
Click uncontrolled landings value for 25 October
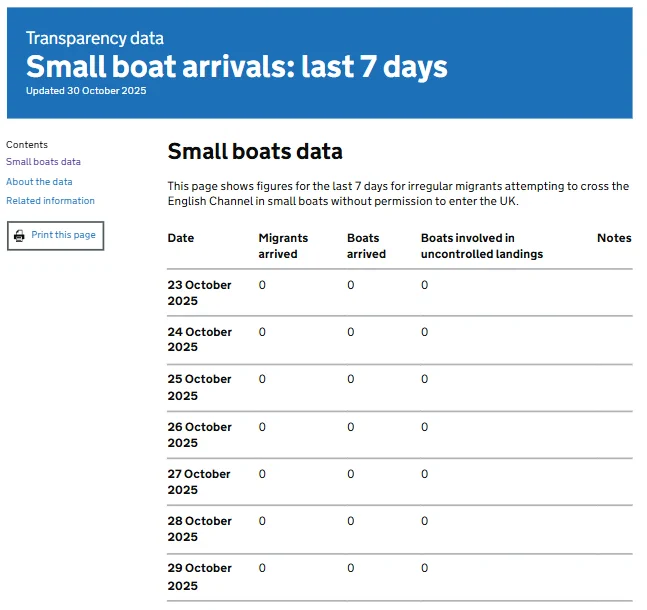point(425,379)
